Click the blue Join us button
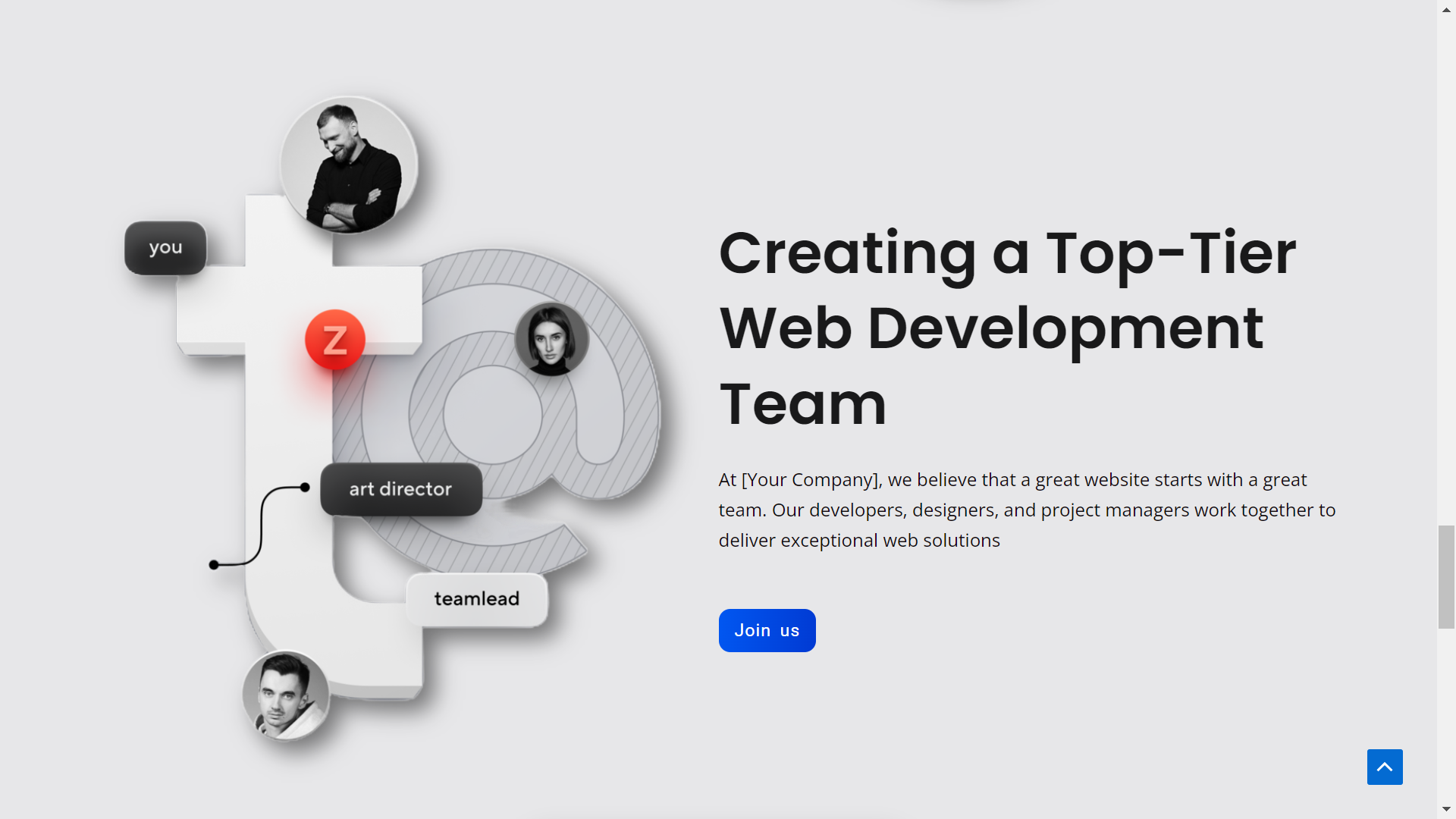Viewport: 1456px width, 819px height. click(x=767, y=630)
